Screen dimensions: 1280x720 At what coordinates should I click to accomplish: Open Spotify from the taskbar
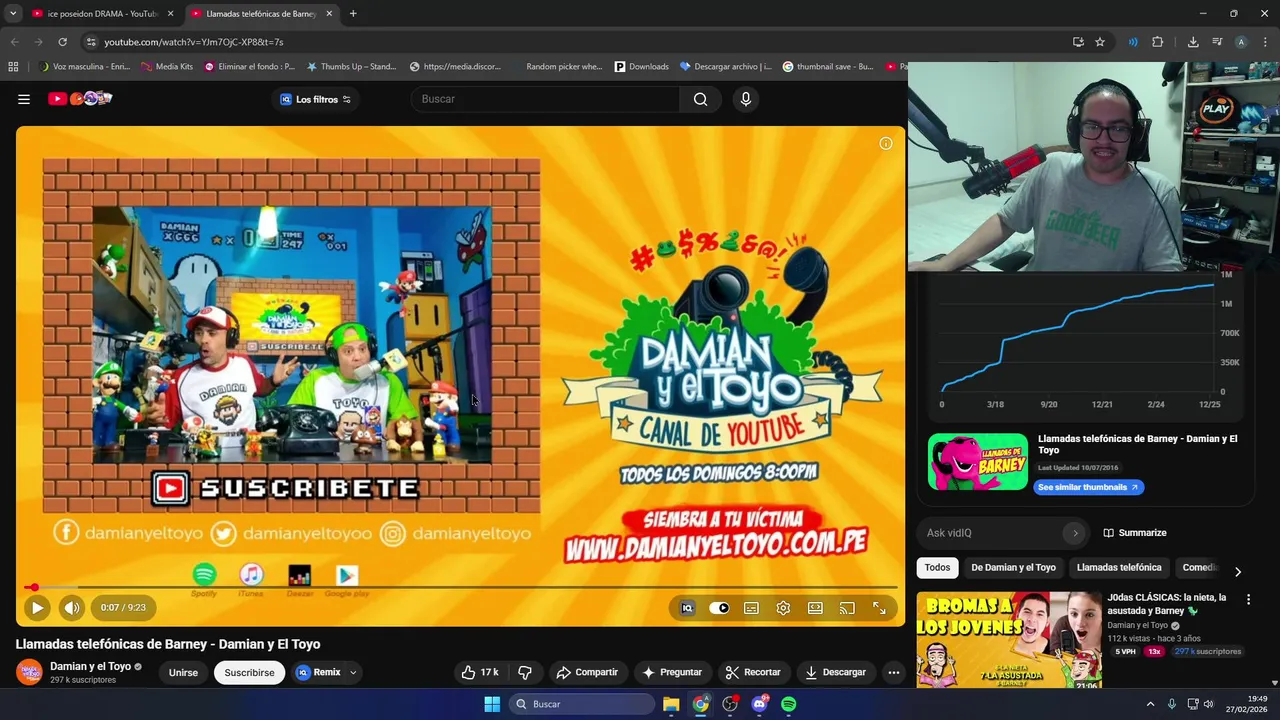click(788, 704)
